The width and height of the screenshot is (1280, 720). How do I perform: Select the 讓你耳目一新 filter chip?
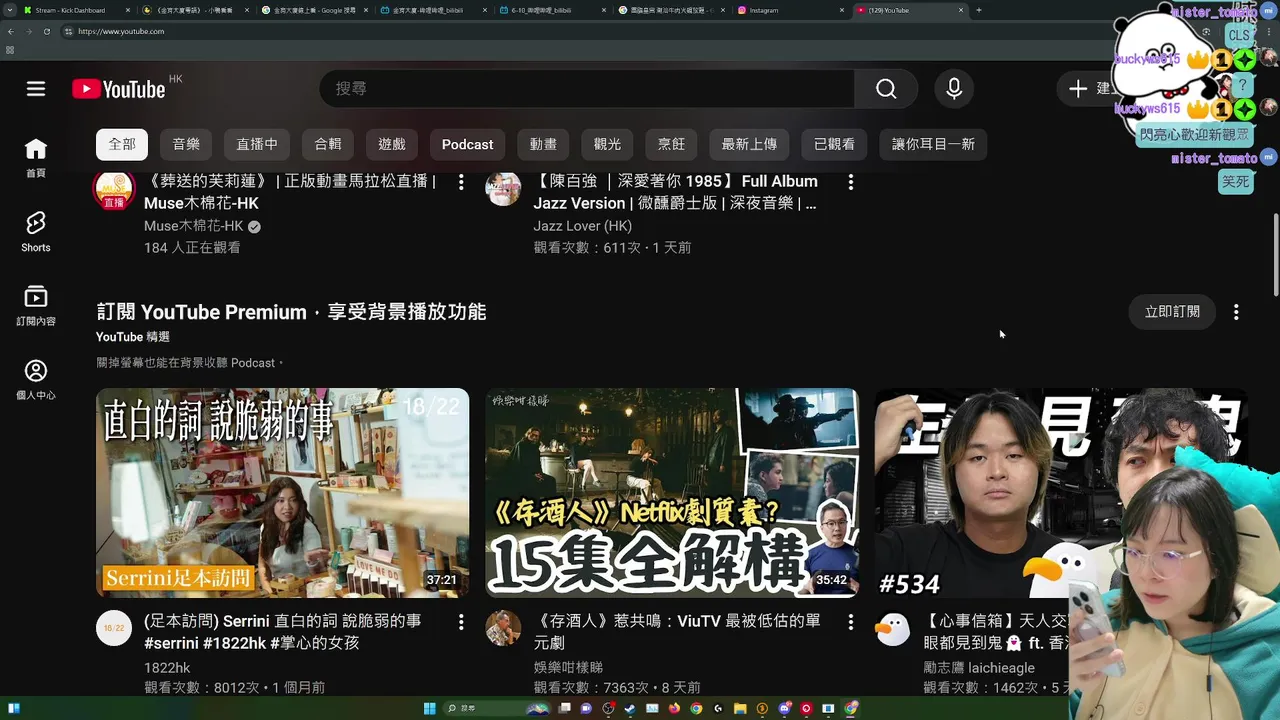pyautogui.click(x=933, y=144)
